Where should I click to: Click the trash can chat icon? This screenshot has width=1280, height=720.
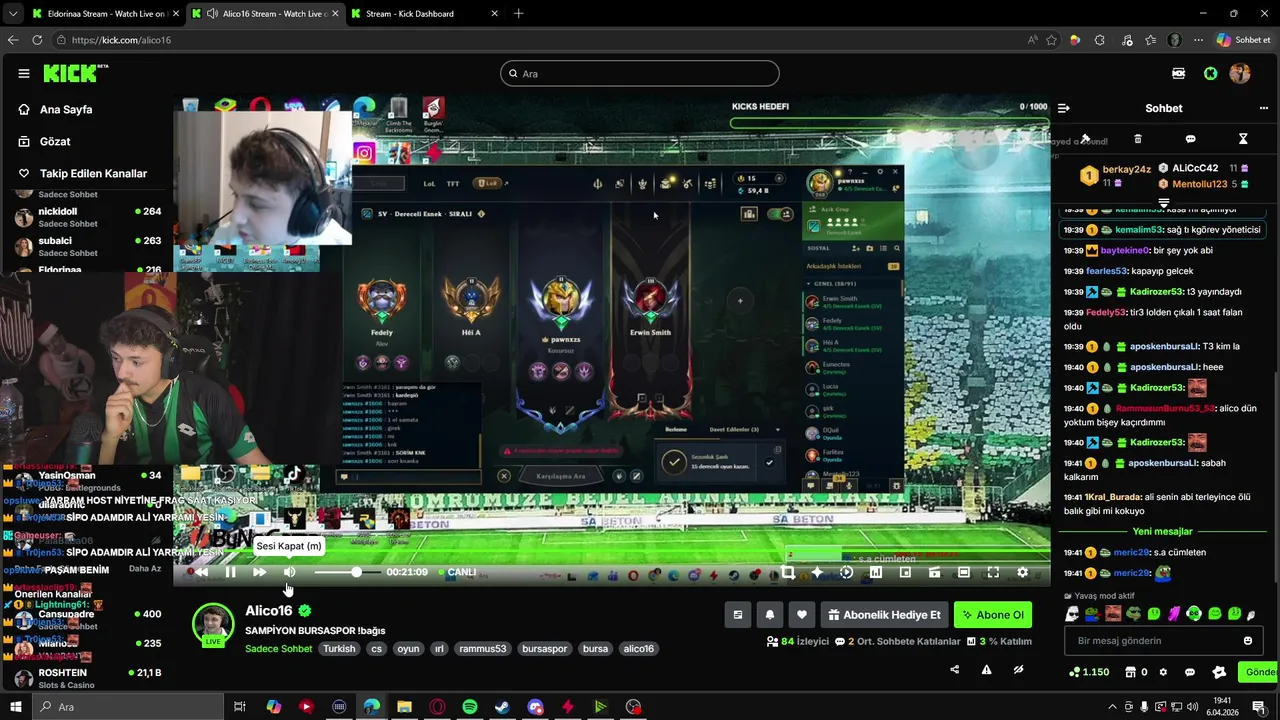[x=1138, y=139]
